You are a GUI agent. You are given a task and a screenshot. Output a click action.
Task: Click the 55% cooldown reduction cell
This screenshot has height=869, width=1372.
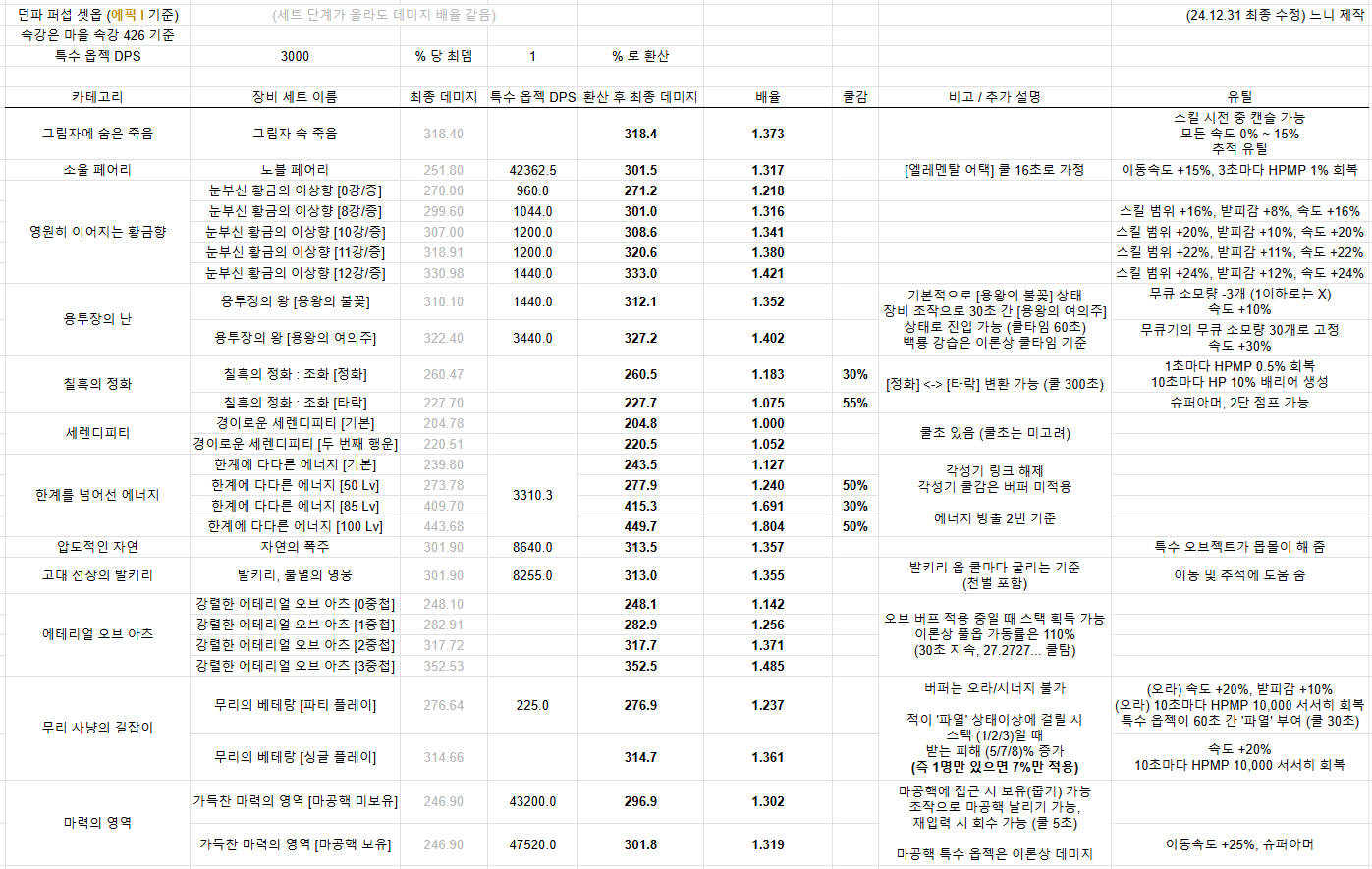[854, 403]
